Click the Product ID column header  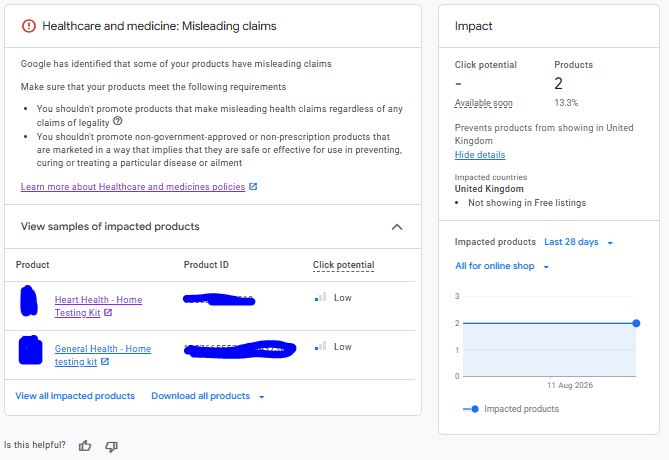[x=206, y=265]
